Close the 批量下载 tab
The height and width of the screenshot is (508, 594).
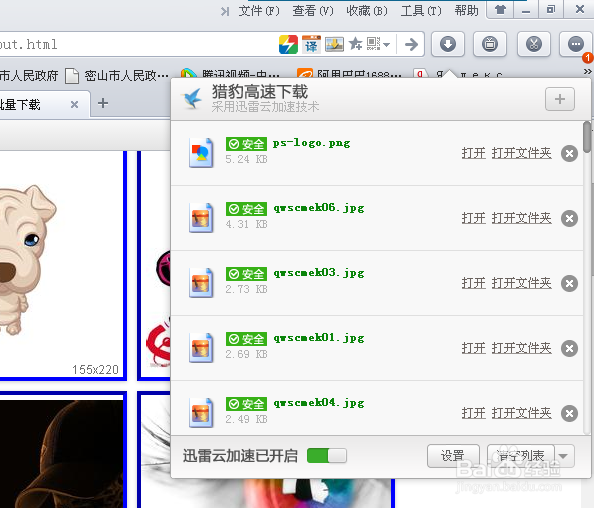pyautogui.click(x=75, y=105)
